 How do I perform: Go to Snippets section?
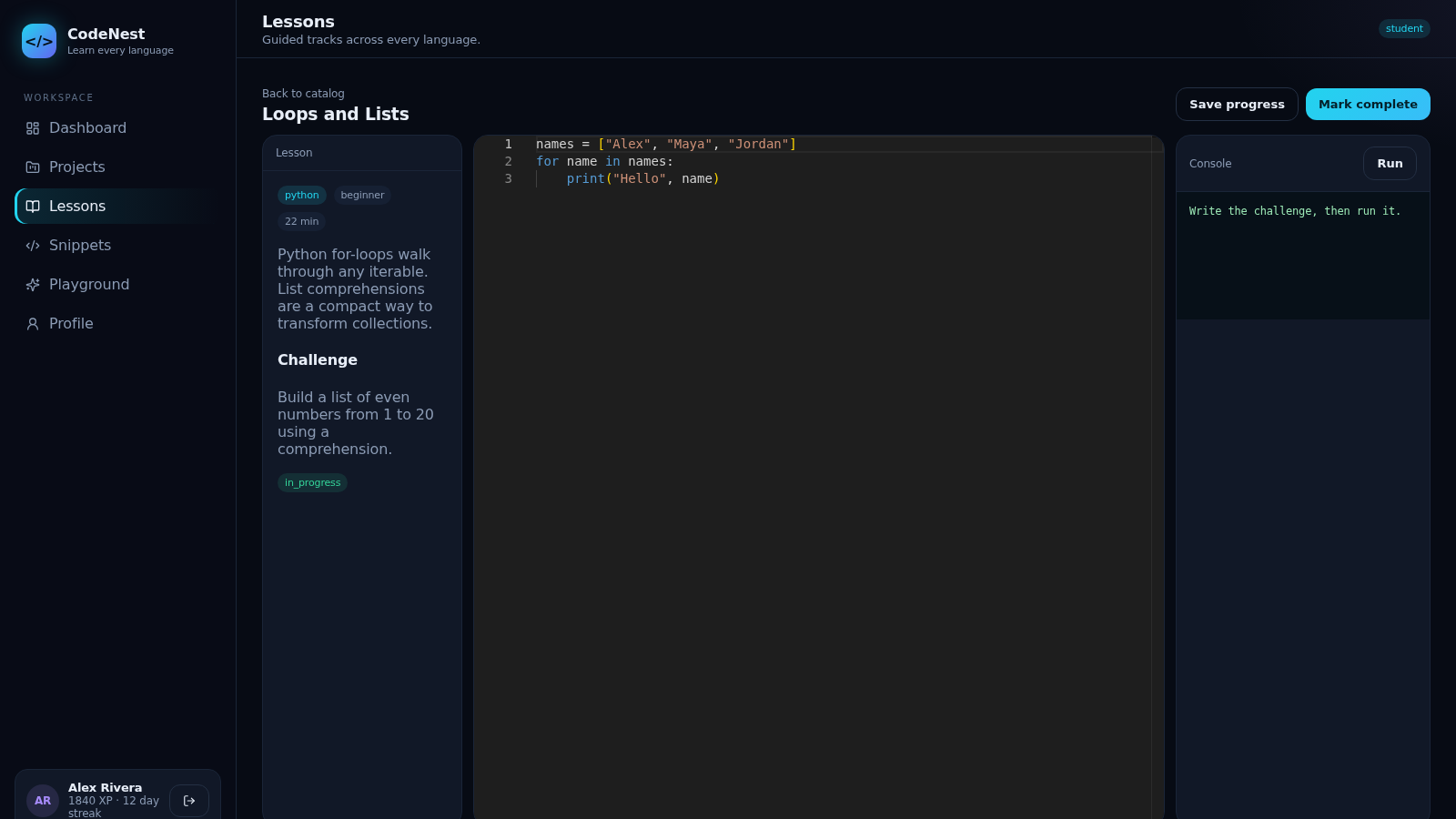click(117, 246)
